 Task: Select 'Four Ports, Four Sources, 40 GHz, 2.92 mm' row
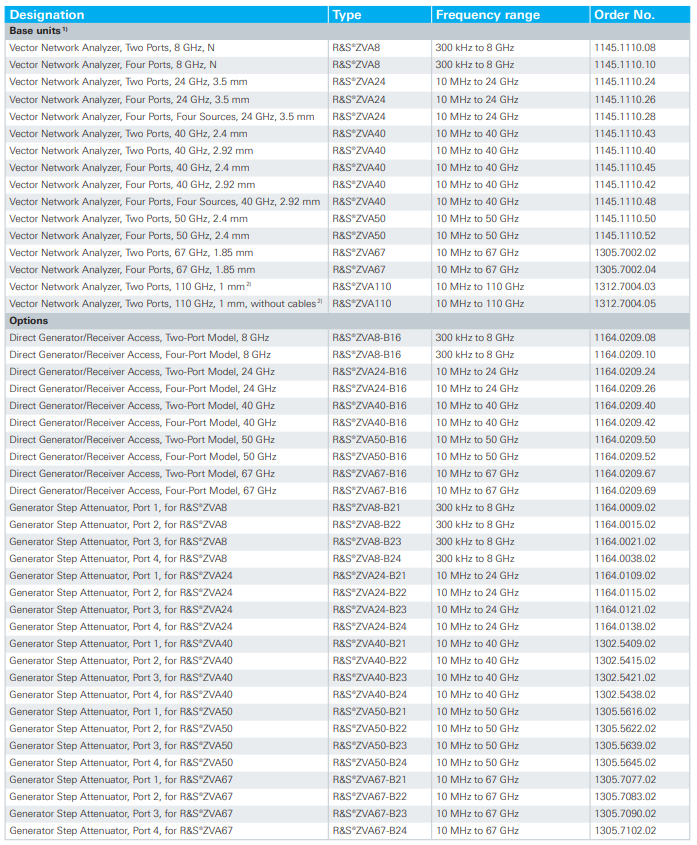(x=347, y=202)
